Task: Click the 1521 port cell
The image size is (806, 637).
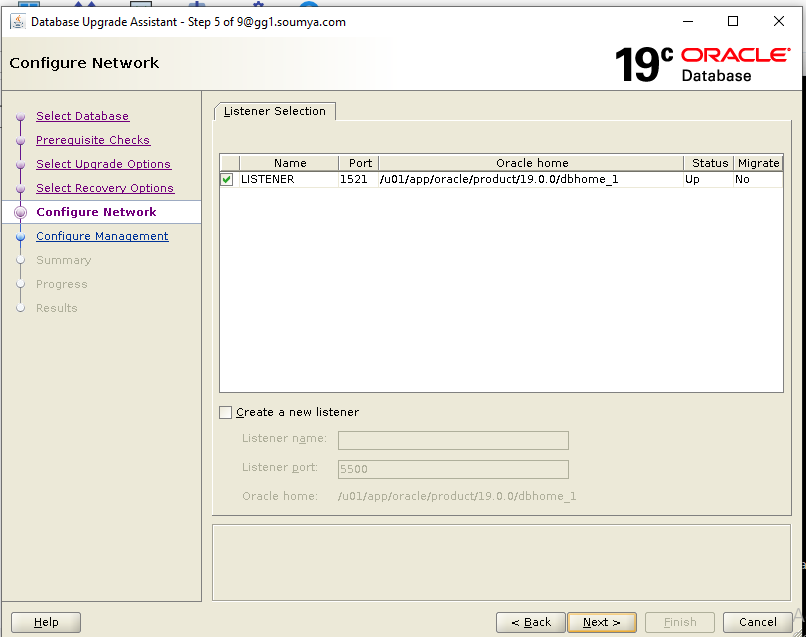Action: (x=358, y=179)
